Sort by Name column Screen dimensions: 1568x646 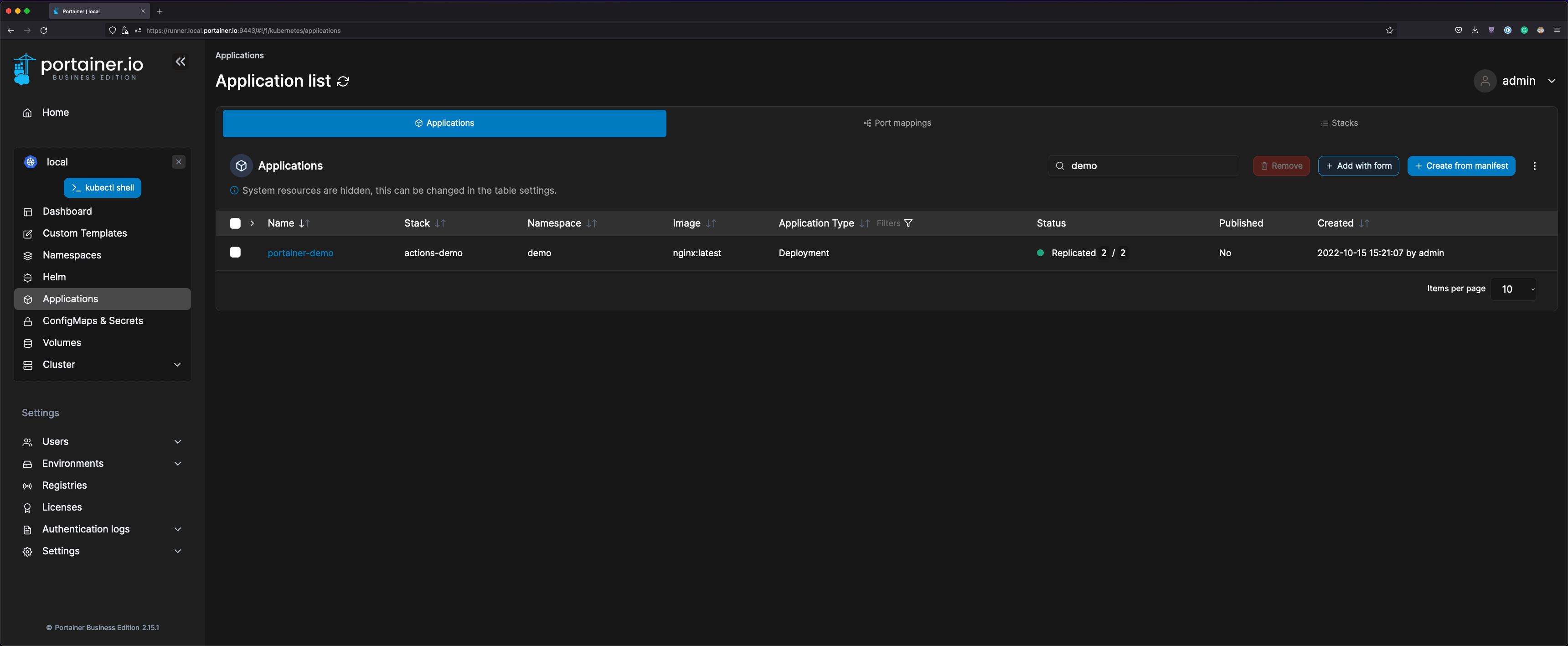(289, 223)
